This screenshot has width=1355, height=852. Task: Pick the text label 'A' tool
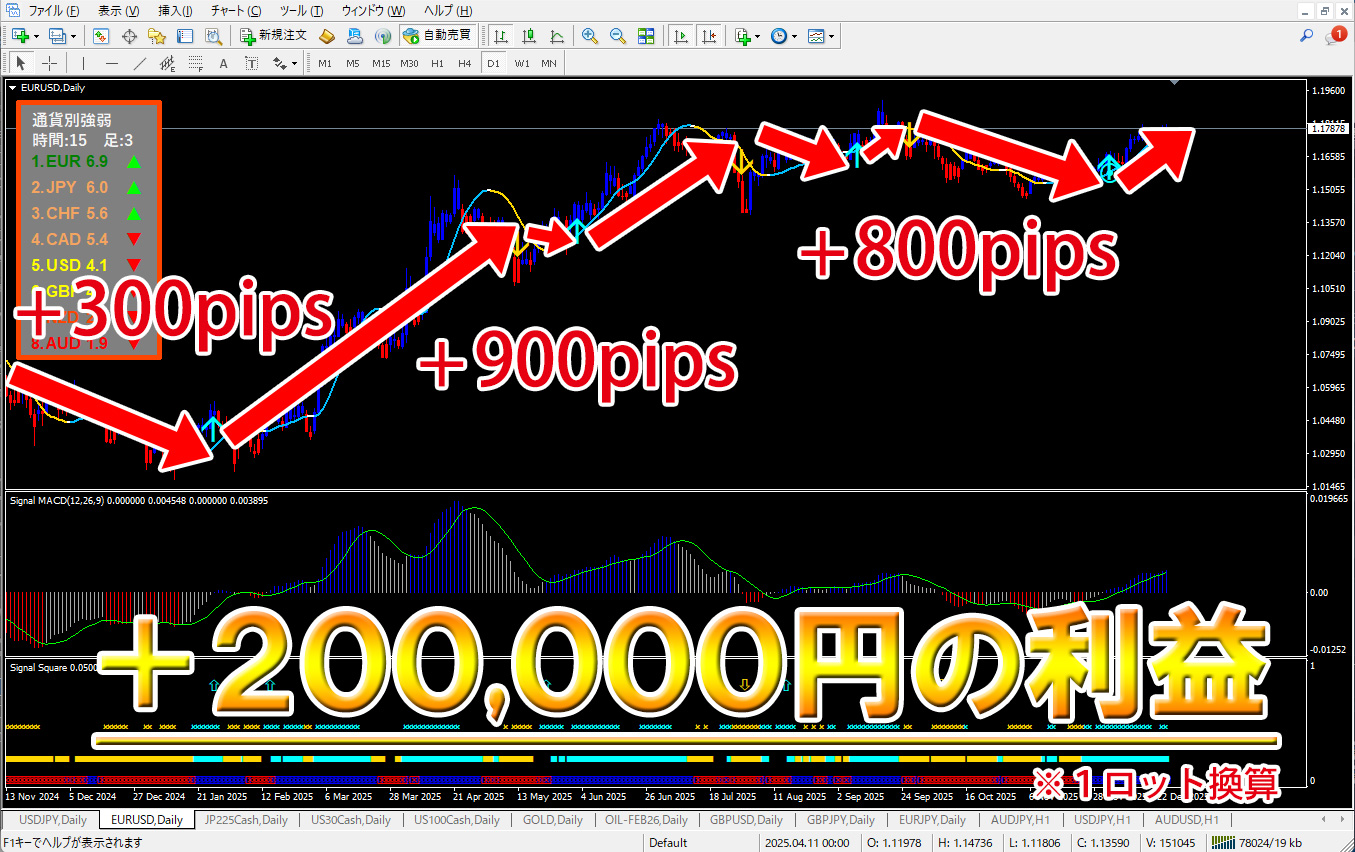pyautogui.click(x=223, y=63)
